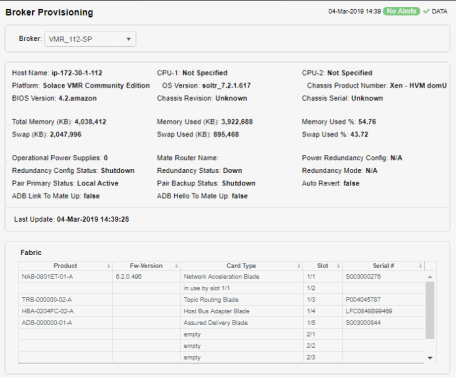Click the Fw-Version column header
This screenshot has height=378, width=456.
click(146, 266)
